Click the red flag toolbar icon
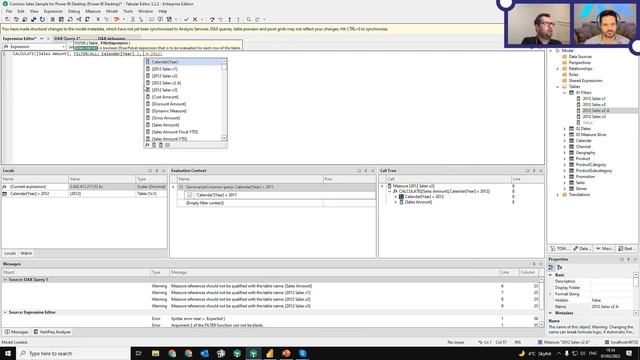Screen dimensions: 640x360 [116, 19]
